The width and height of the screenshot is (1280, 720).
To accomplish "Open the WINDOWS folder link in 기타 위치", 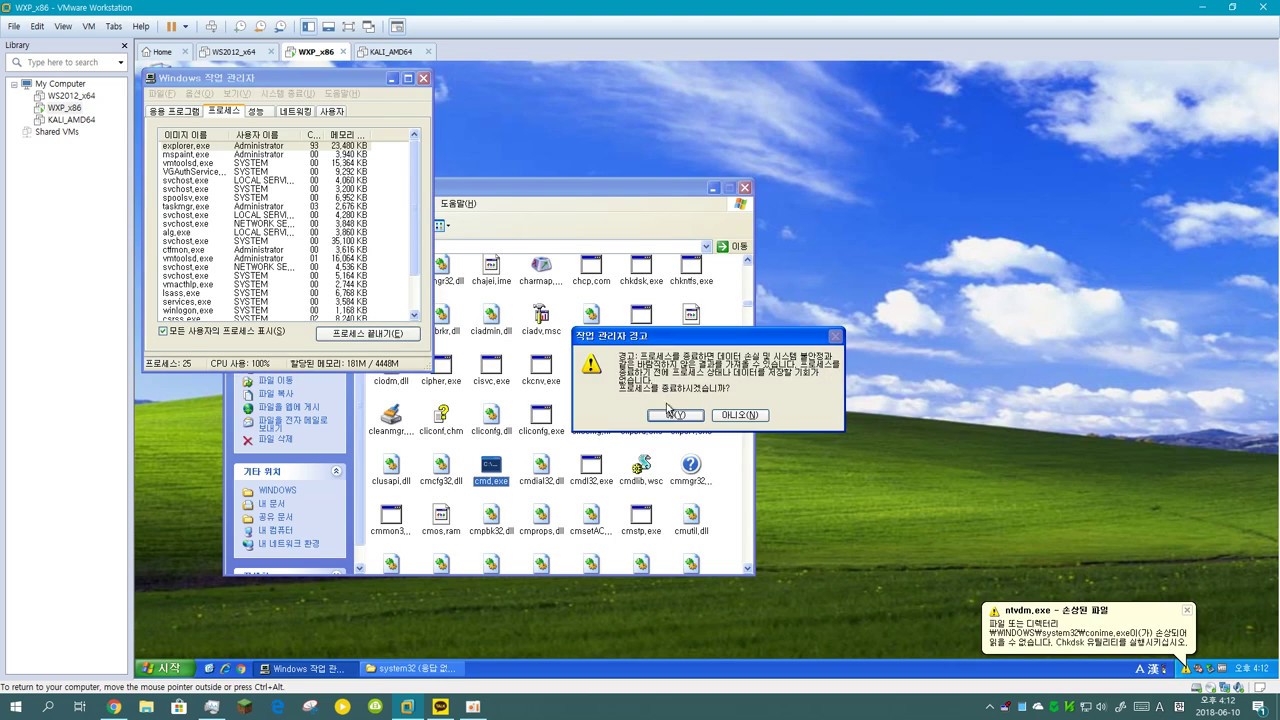I will click(277, 491).
